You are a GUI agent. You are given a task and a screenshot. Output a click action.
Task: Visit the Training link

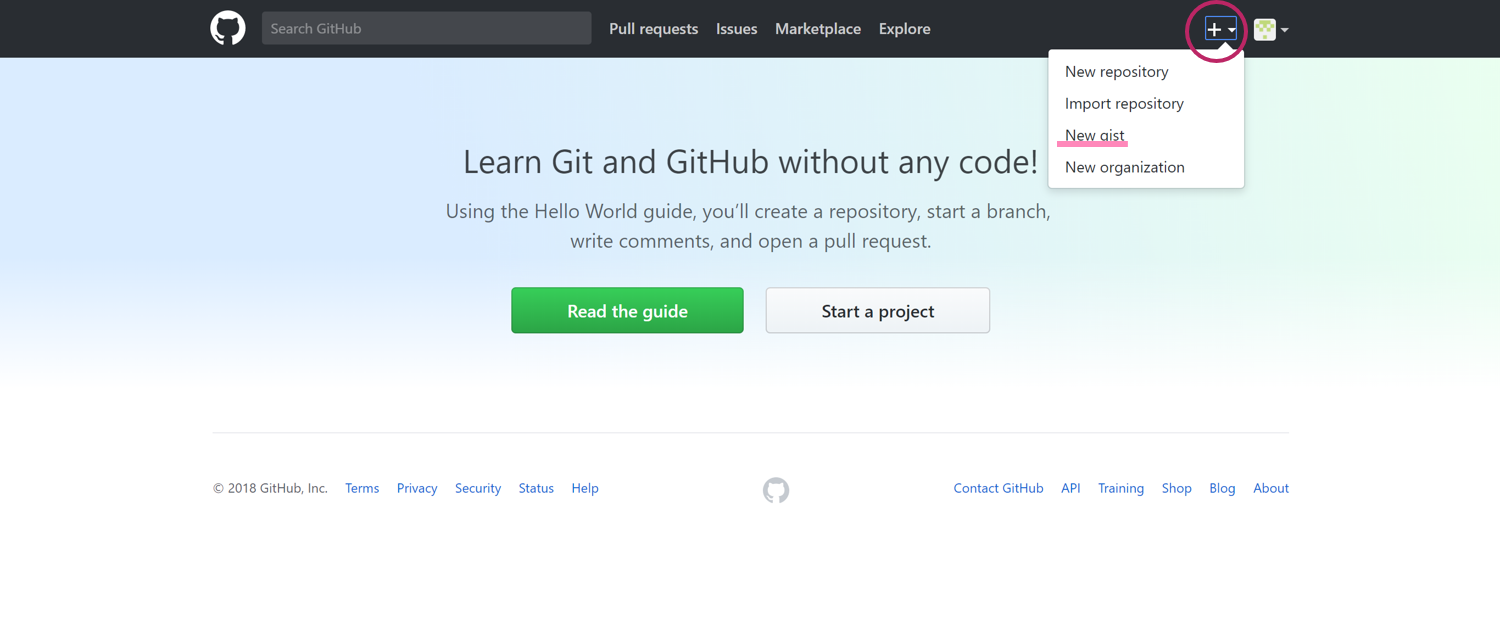(x=1121, y=489)
